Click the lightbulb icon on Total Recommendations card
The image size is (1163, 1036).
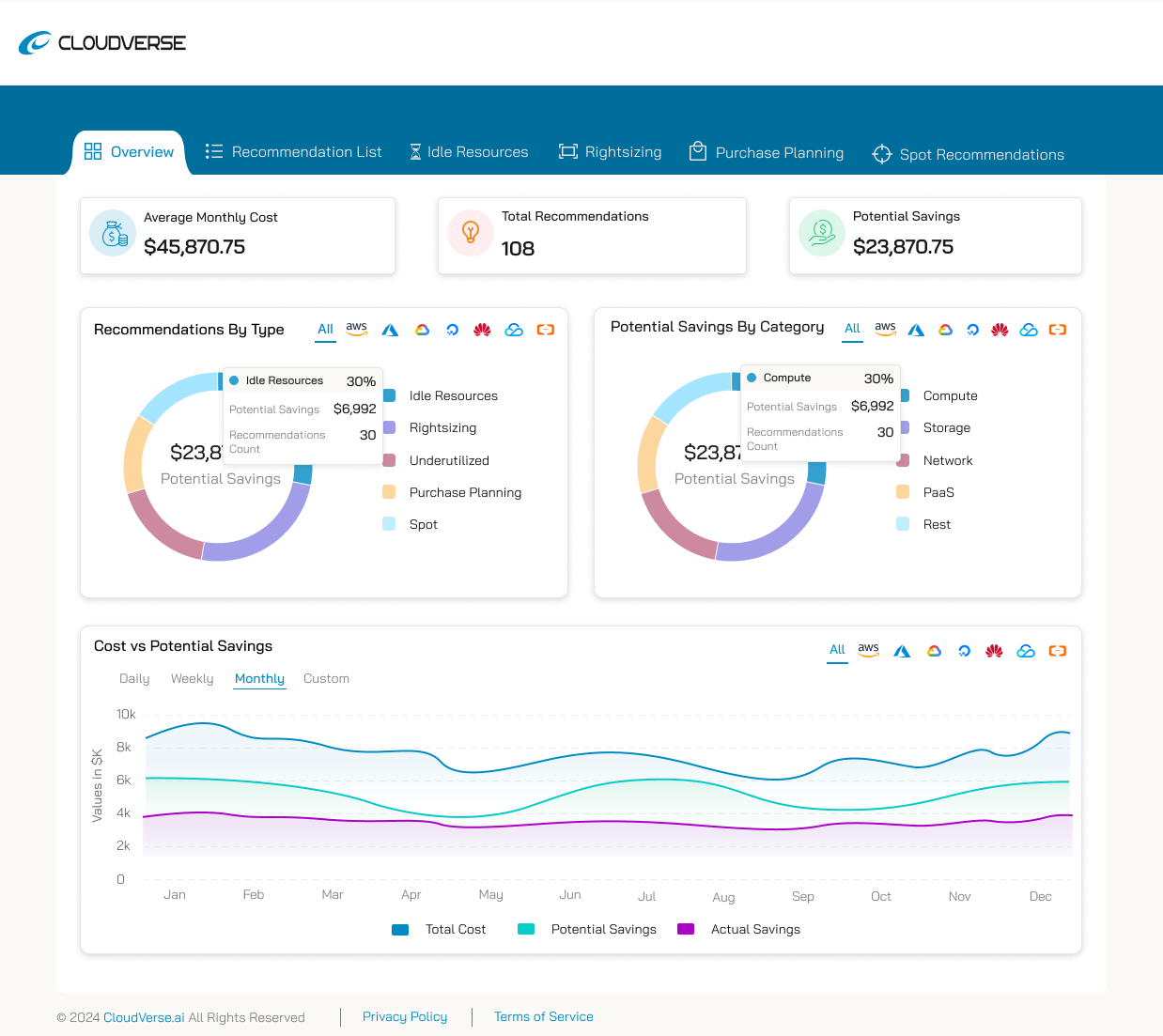470,232
